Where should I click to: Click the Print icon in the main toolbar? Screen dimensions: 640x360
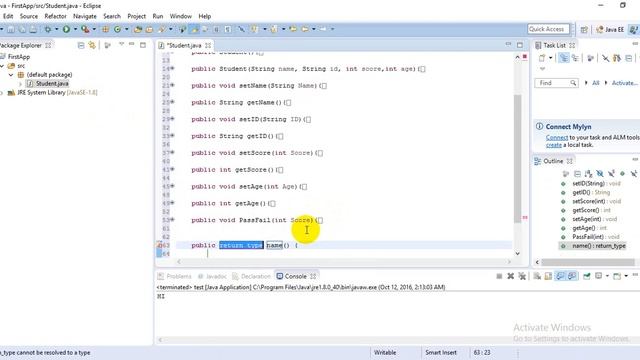point(33,29)
